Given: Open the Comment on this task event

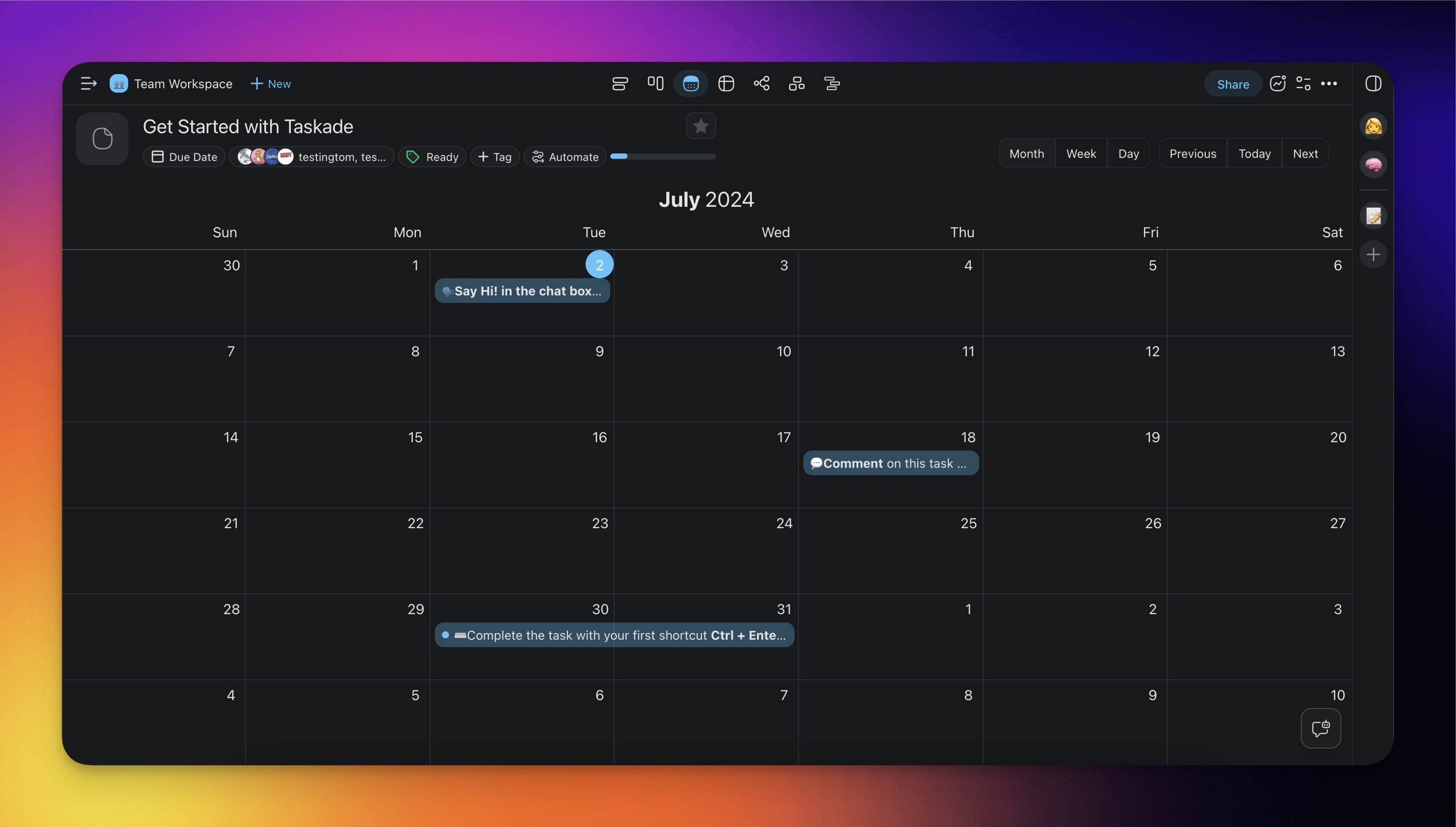Looking at the screenshot, I should click(x=890, y=463).
